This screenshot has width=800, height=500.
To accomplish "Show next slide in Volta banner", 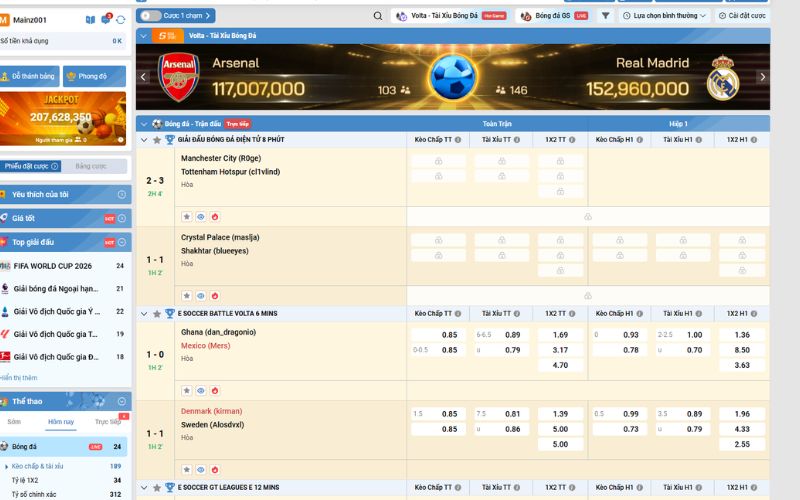I will click(763, 77).
